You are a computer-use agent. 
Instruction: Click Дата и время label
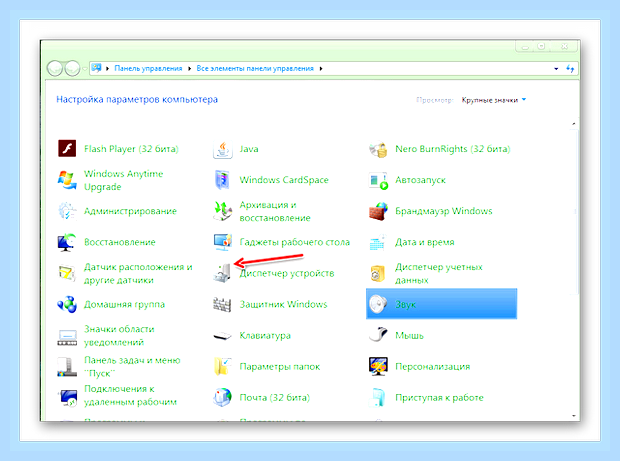[x=425, y=242]
